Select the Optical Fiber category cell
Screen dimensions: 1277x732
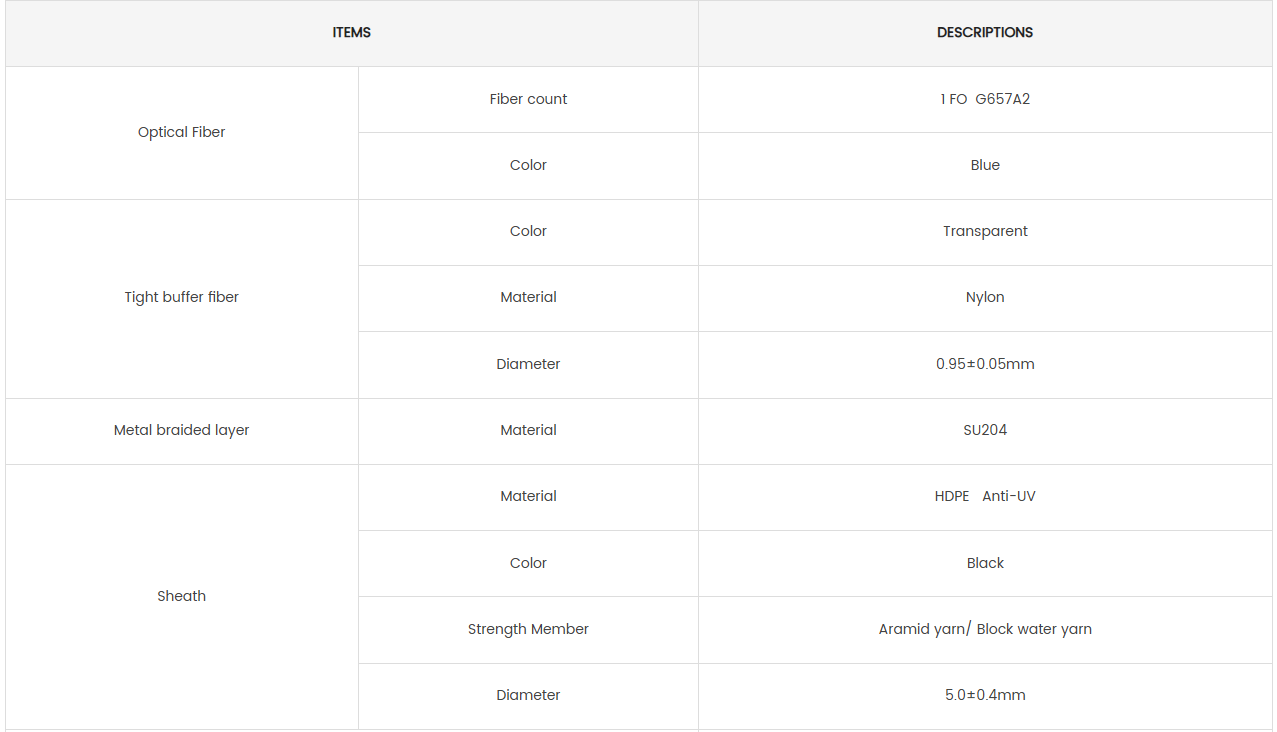coord(182,132)
